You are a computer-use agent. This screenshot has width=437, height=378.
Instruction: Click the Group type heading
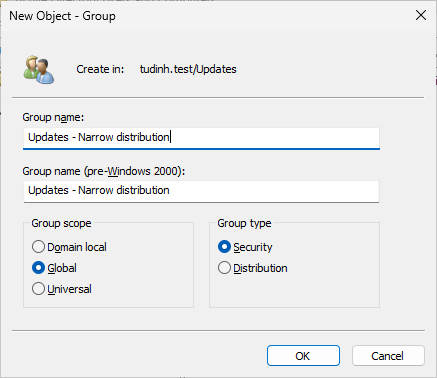[244, 223]
